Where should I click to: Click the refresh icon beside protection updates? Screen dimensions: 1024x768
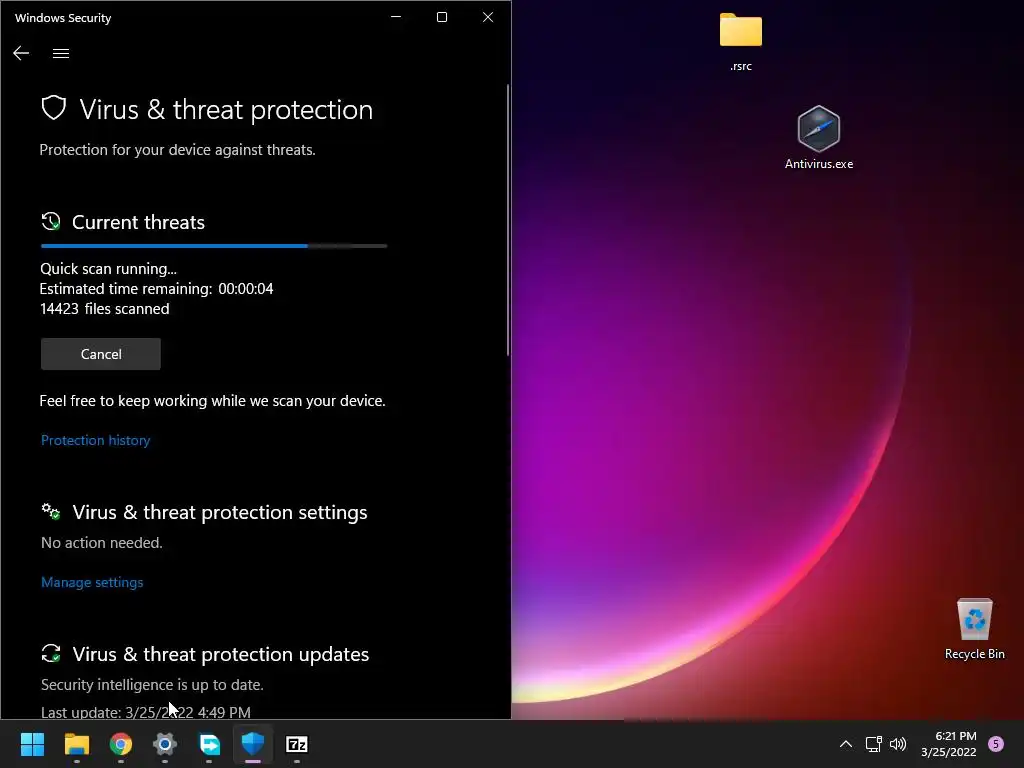51,653
